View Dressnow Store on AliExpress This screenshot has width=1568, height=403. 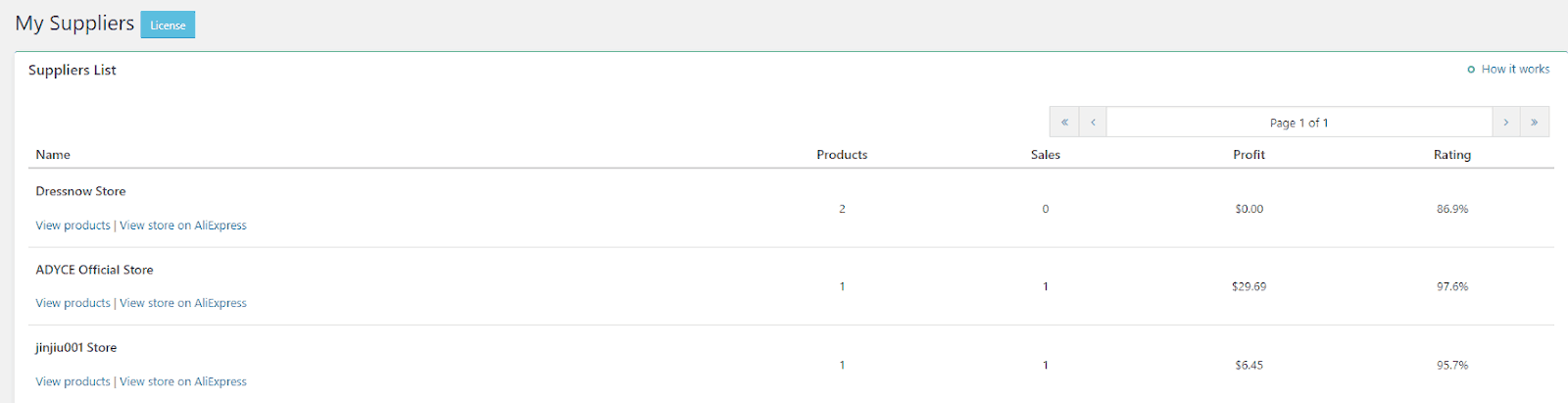click(183, 226)
